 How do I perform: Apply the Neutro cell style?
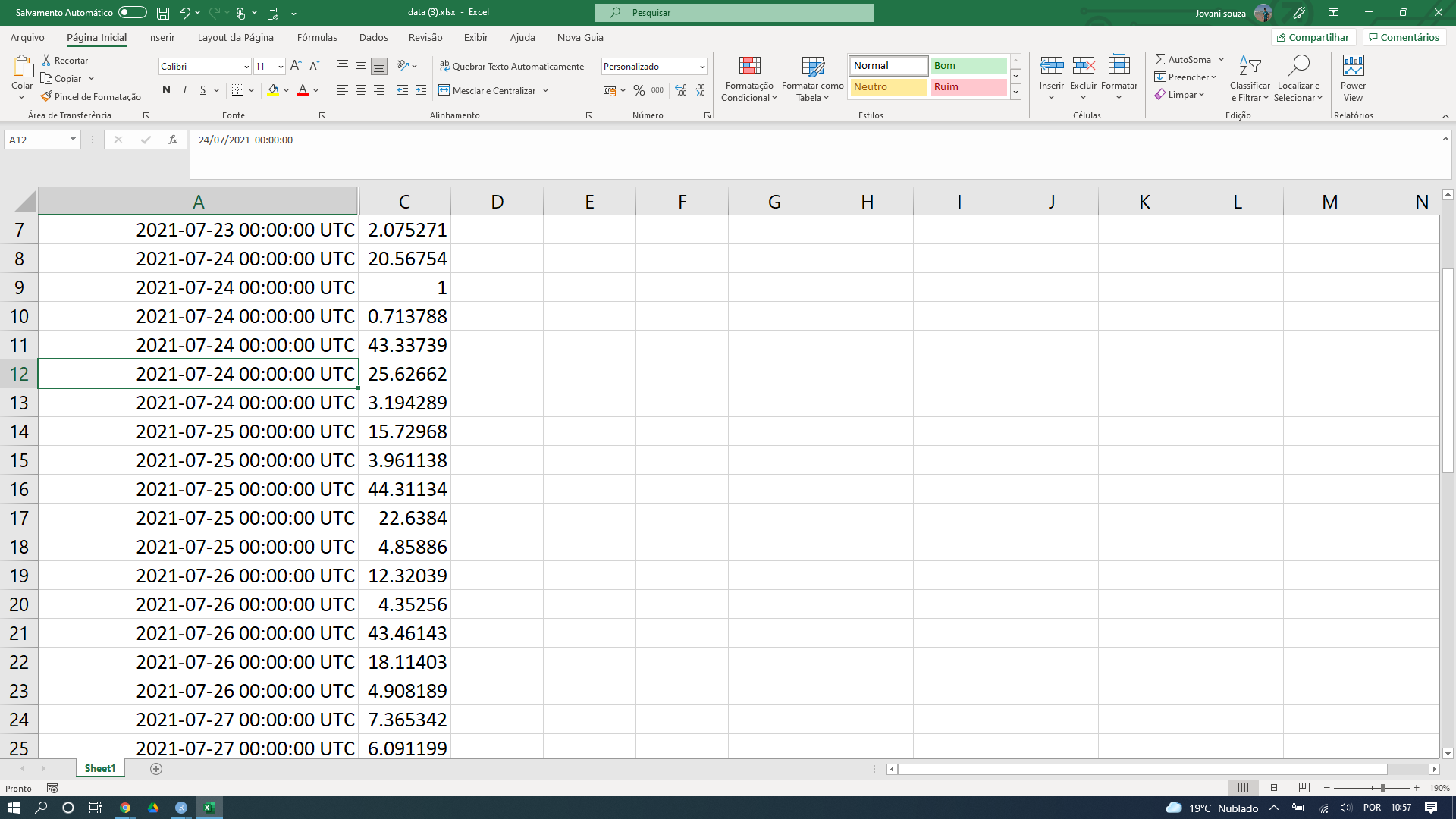click(x=888, y=87)
